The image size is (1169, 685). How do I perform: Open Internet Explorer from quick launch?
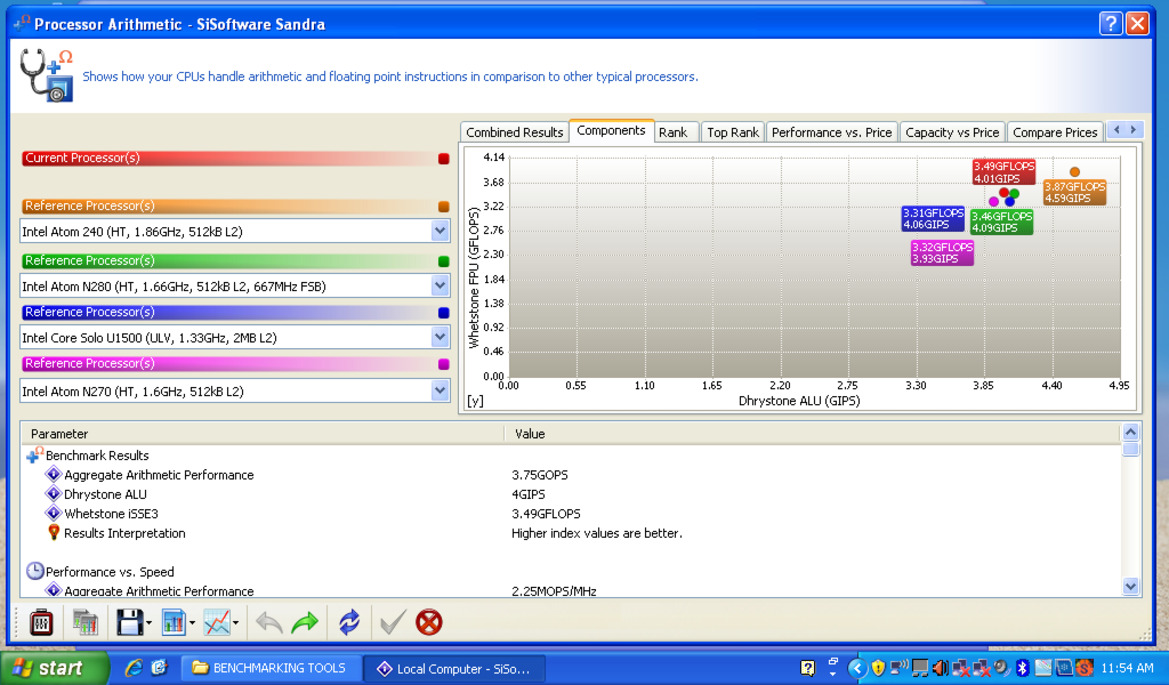click(x=134, y=668)
